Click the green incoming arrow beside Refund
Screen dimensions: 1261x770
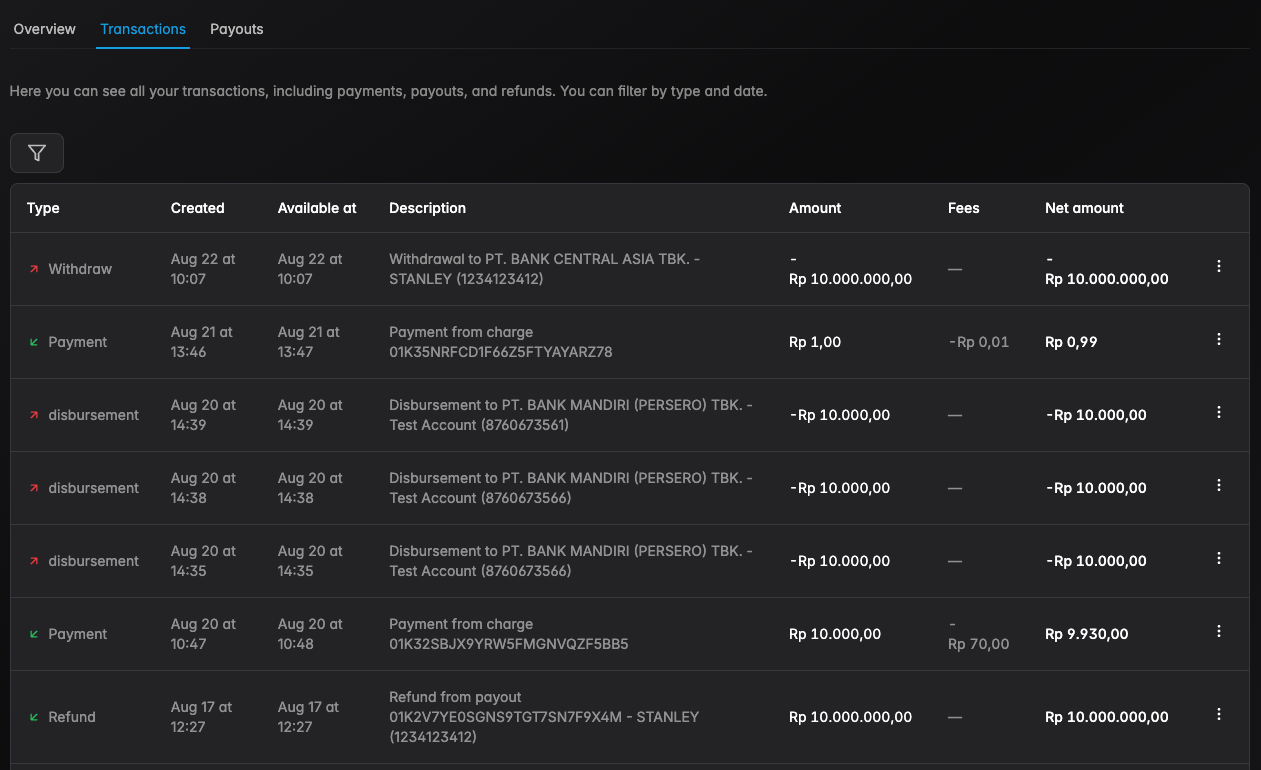(33, 716)
